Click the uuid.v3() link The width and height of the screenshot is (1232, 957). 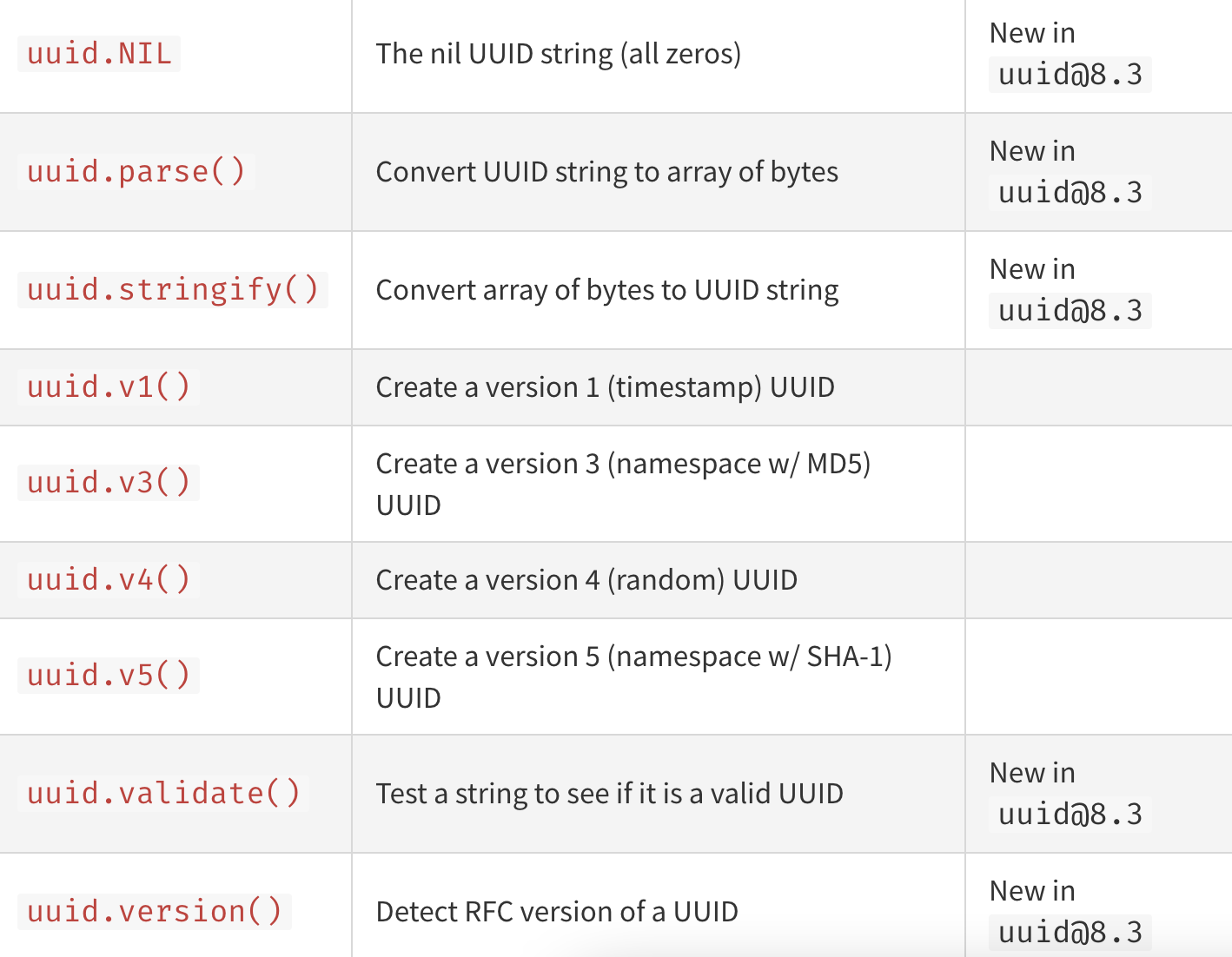click(x=108, y=483)
